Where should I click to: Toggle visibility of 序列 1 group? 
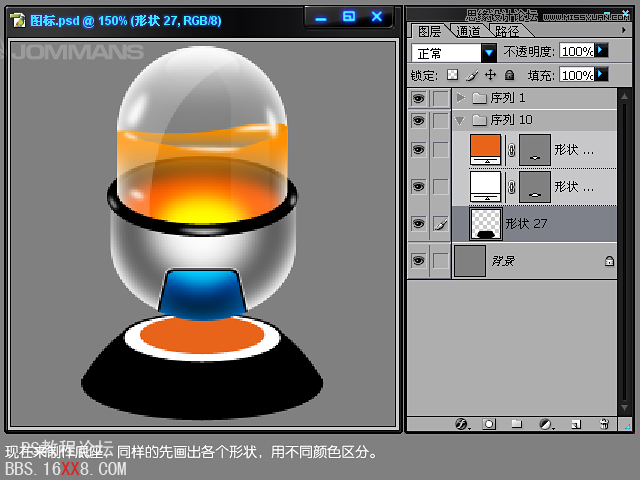pyautogui.click(x=418, y=98)
